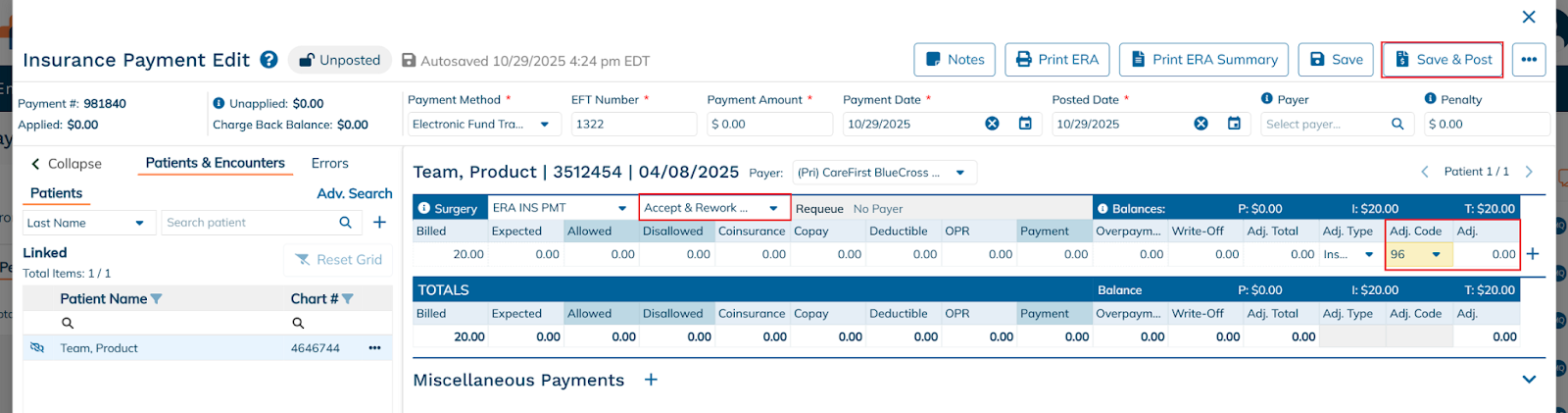Click the Save & Post button
Screen dimensions: 1568x413
pos(1444,60)
